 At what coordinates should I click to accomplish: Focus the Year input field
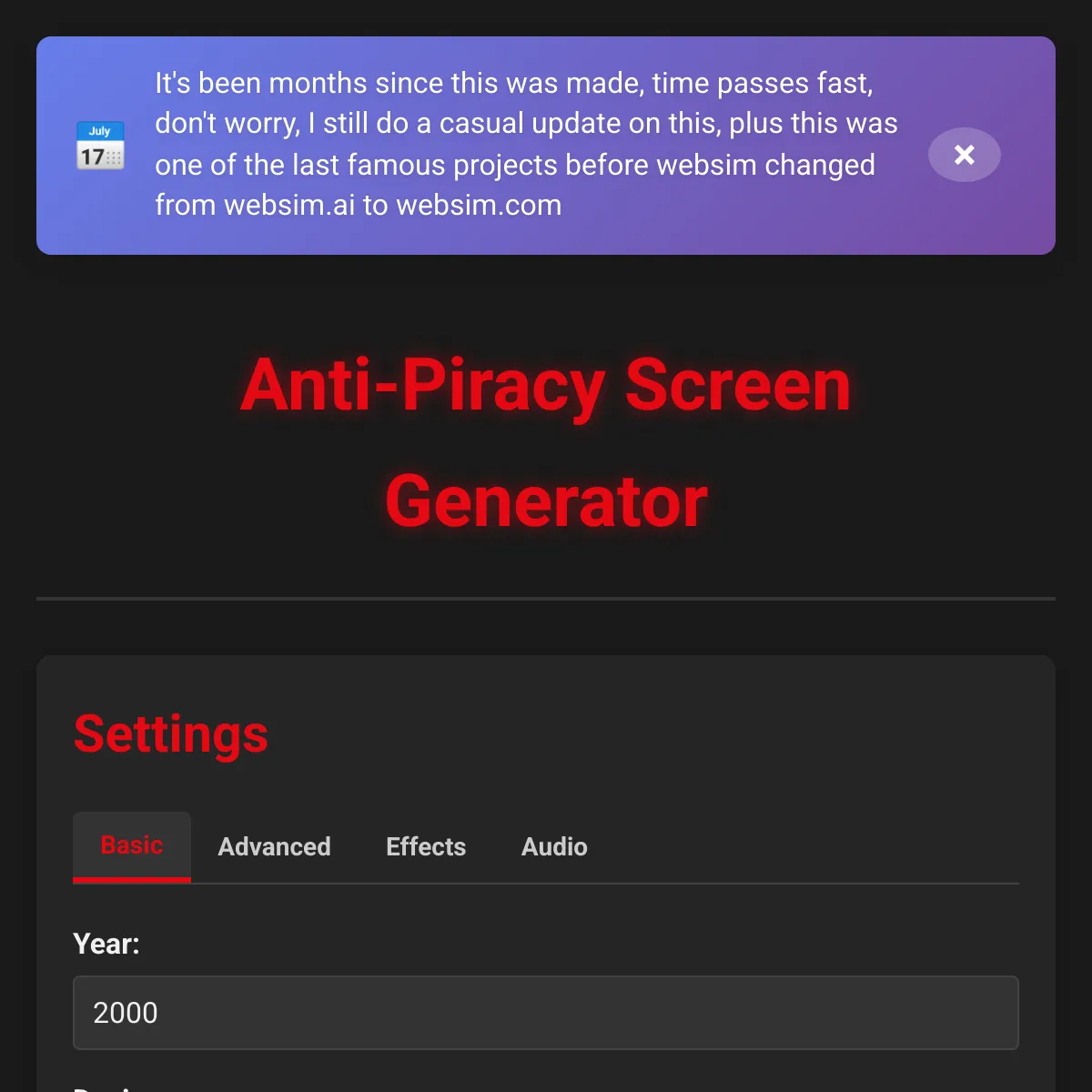[x=546, y=1013]
